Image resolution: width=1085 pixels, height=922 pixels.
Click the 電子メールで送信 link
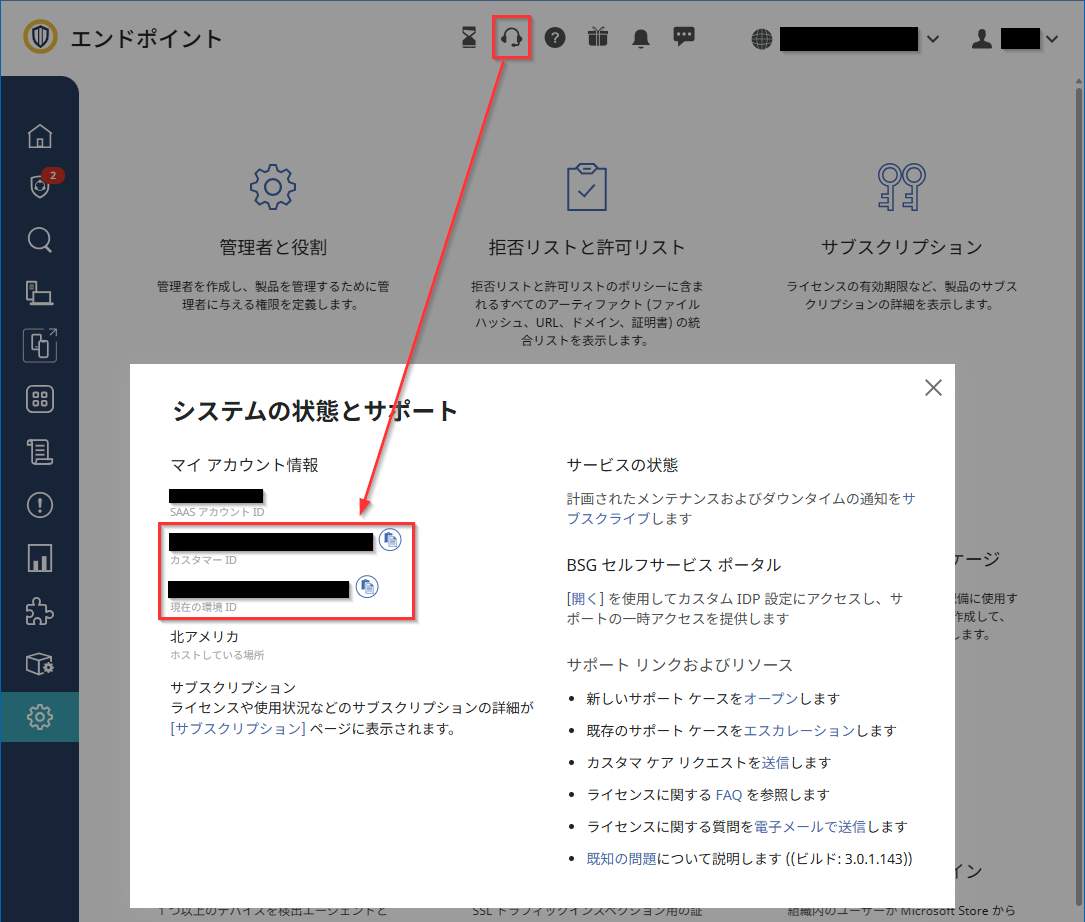[810, 827]
